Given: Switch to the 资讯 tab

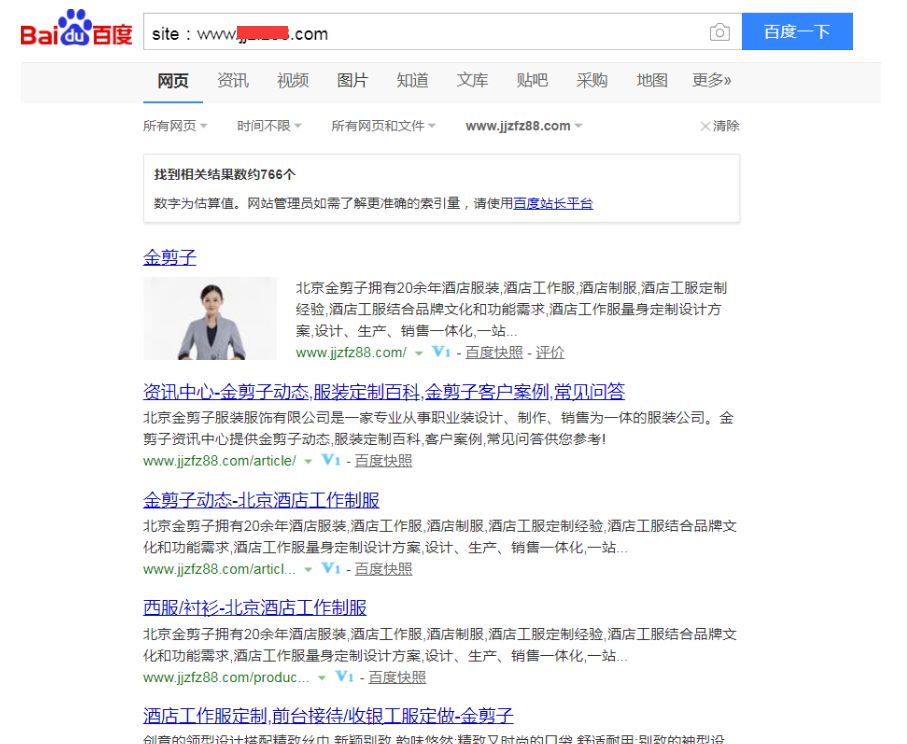Looking at the screenshot, I should [233, 81].
